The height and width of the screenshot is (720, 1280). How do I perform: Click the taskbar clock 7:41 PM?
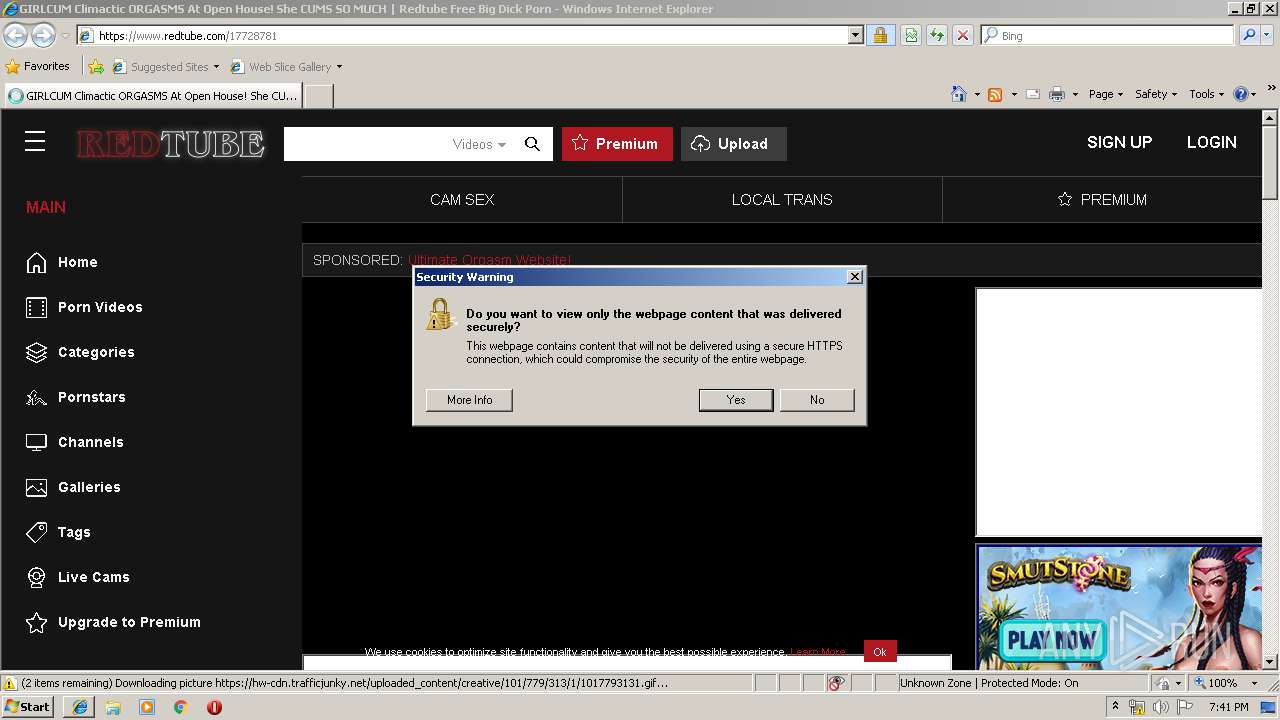pos(1228,707)
